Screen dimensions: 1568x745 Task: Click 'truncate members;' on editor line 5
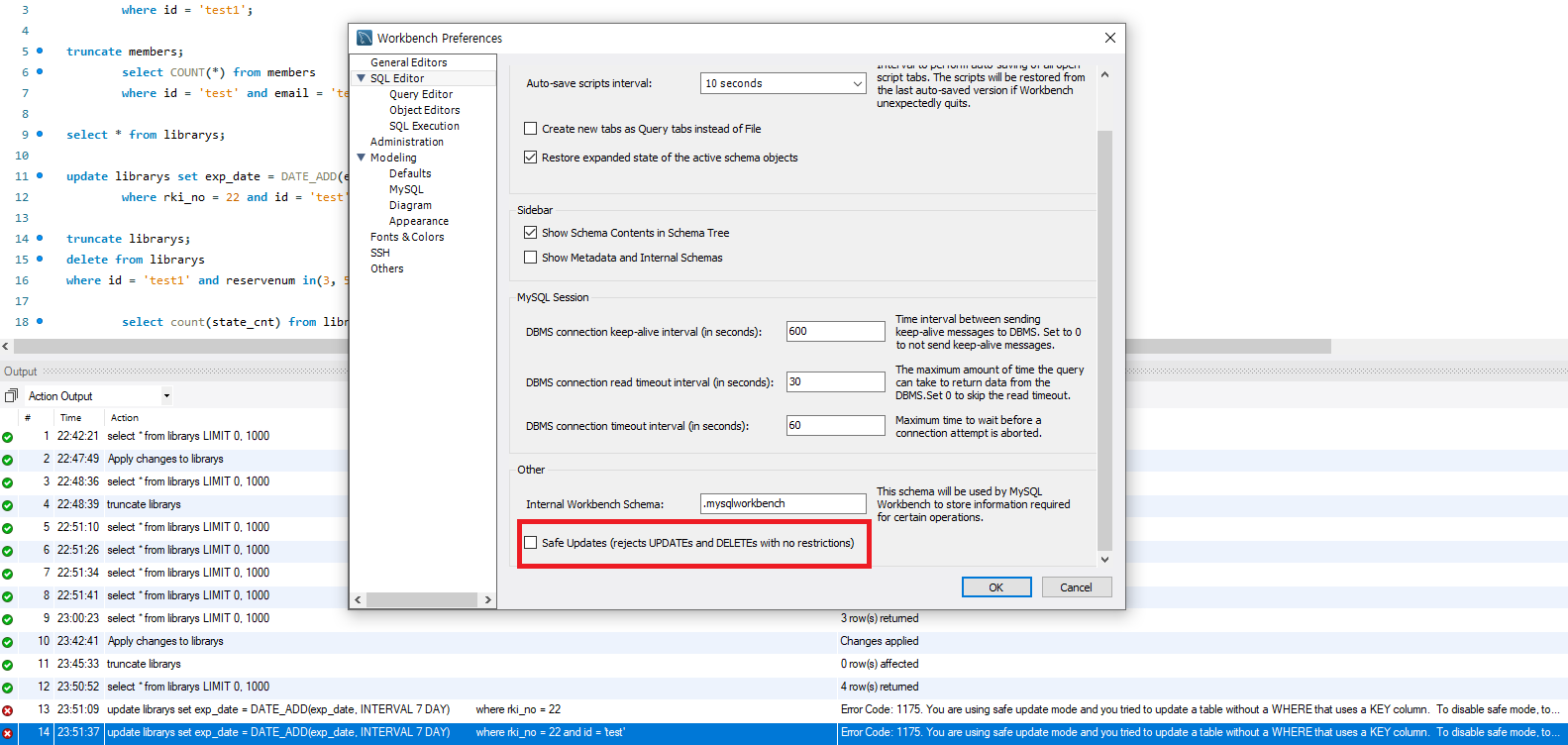tap(125, 52)
